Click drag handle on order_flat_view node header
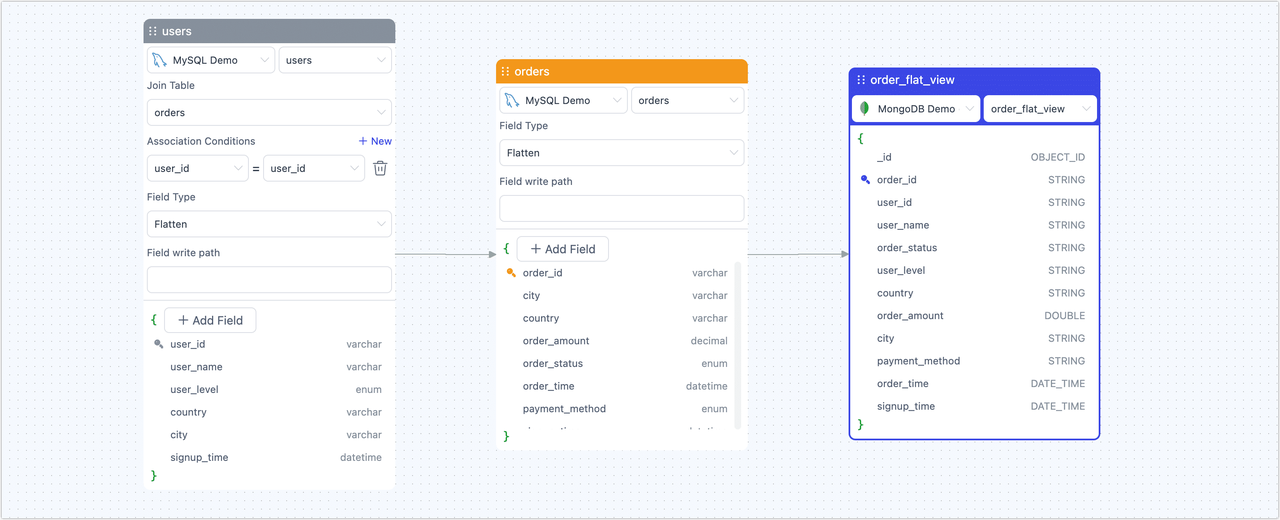This screenshot has height=520, width=1280. [x=860, y=80]
